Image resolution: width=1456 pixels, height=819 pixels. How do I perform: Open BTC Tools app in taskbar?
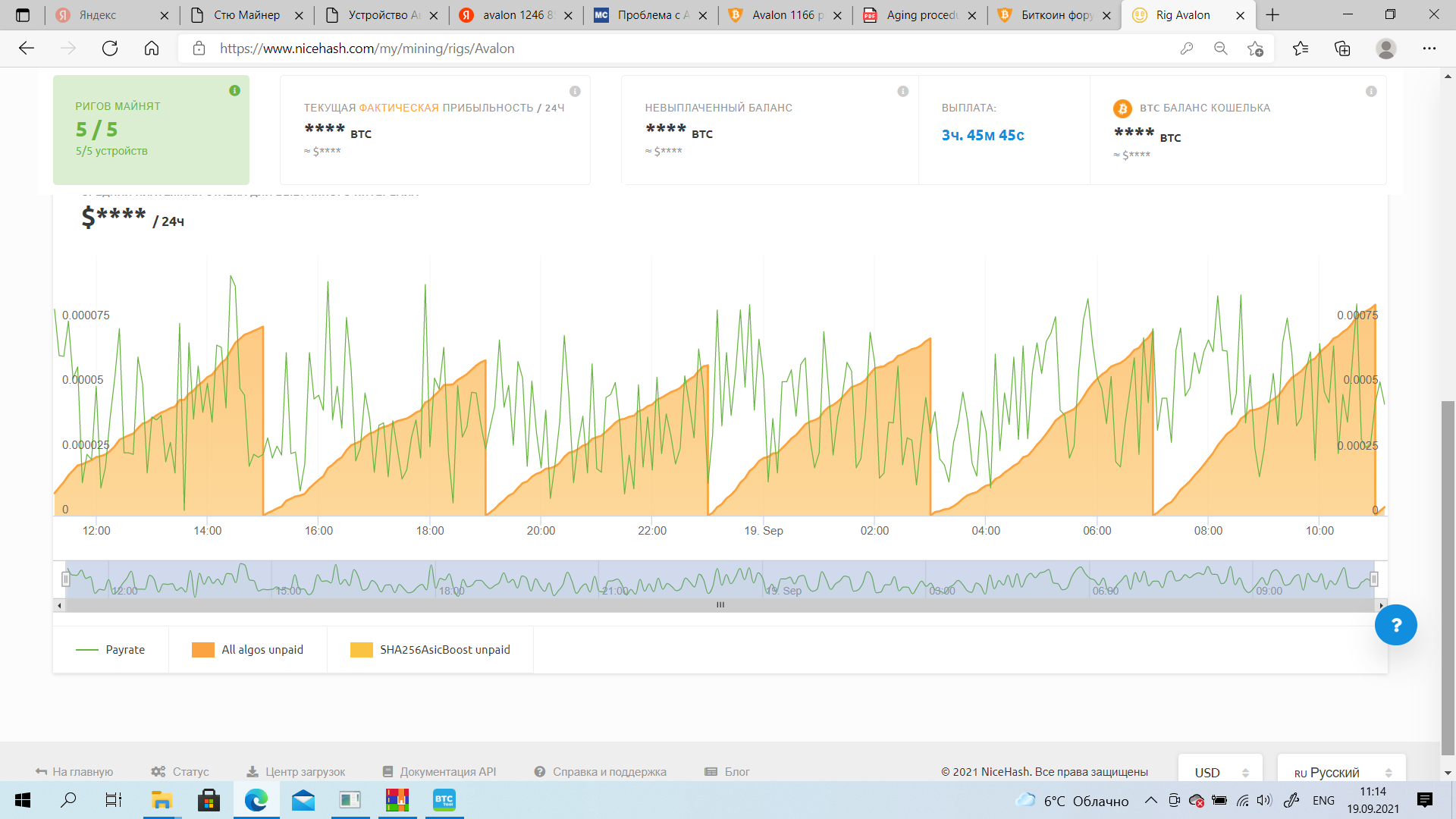tap(444, 800)
